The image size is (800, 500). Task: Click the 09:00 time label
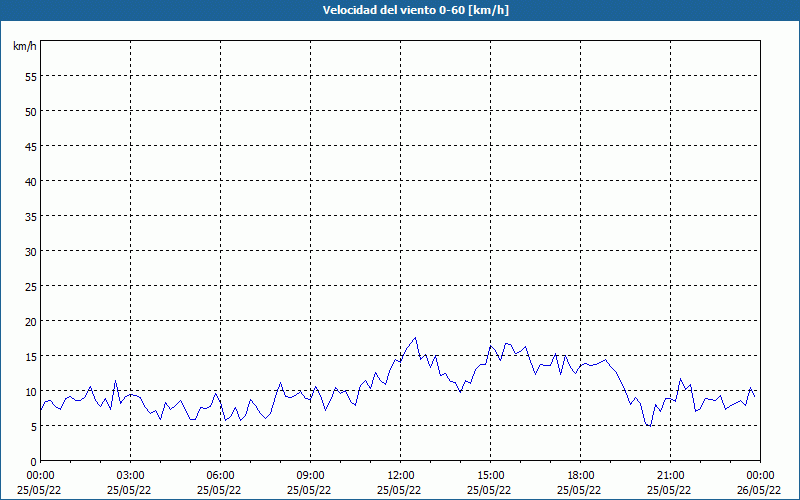(x=310, y=475)
